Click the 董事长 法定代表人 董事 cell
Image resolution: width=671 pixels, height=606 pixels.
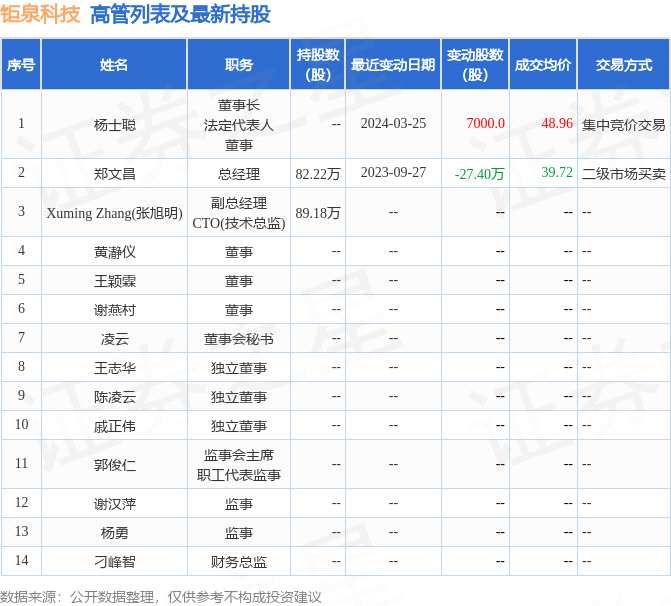(238, 125)
